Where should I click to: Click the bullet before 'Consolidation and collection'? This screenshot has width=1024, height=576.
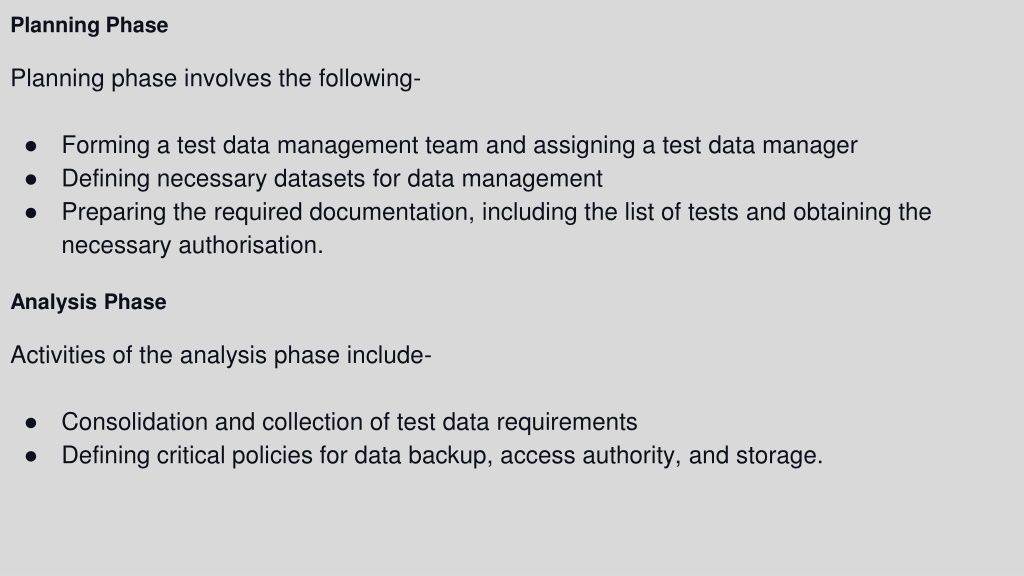(x=31, y=423)
